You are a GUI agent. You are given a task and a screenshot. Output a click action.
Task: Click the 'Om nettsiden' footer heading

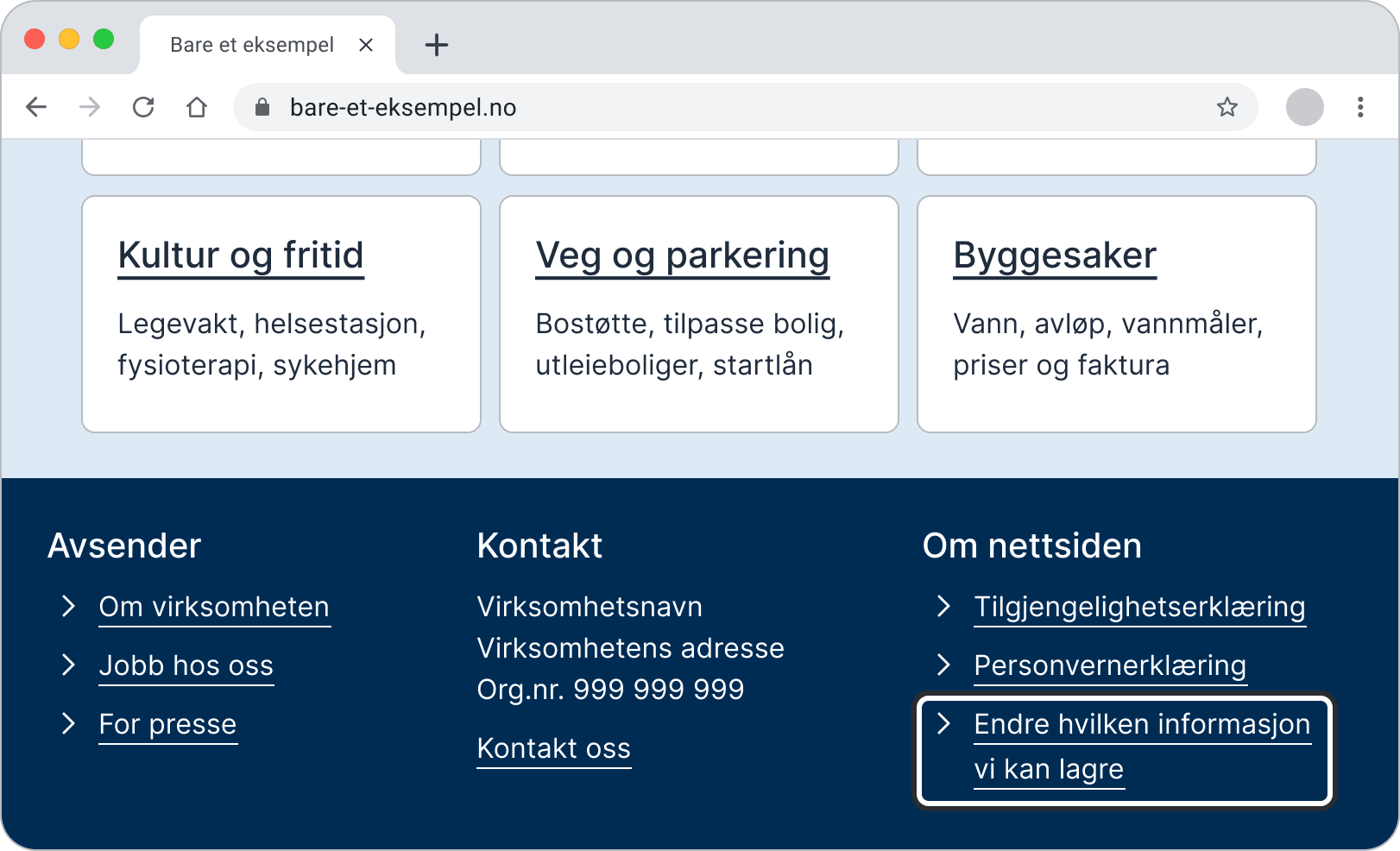click(x=1031, y=546)
